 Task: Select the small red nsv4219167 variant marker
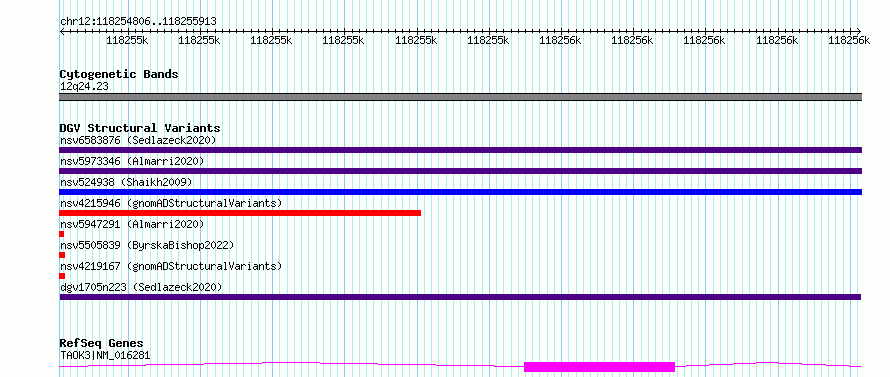62,276
